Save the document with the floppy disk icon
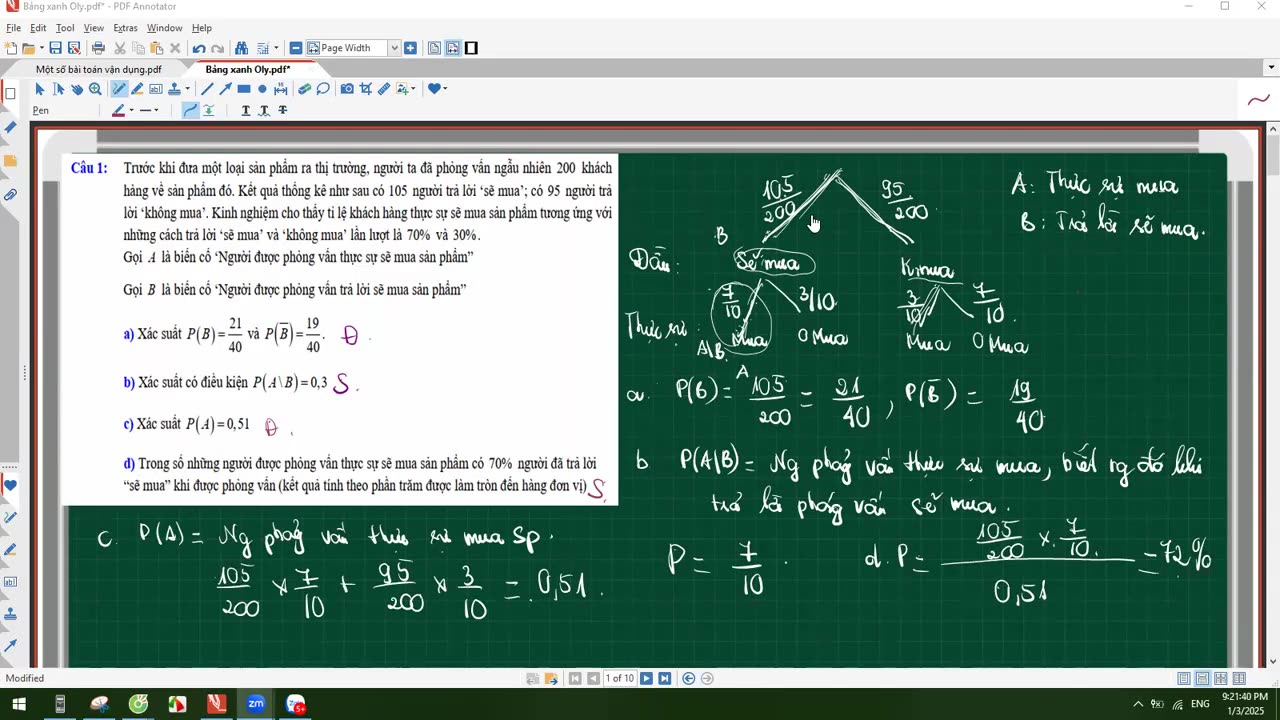1280x720 pixels. tap(56, 48)
